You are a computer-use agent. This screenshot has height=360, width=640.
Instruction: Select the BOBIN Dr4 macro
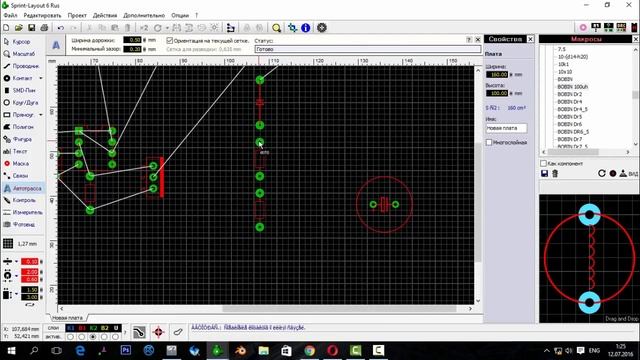(x=570, y=102)
